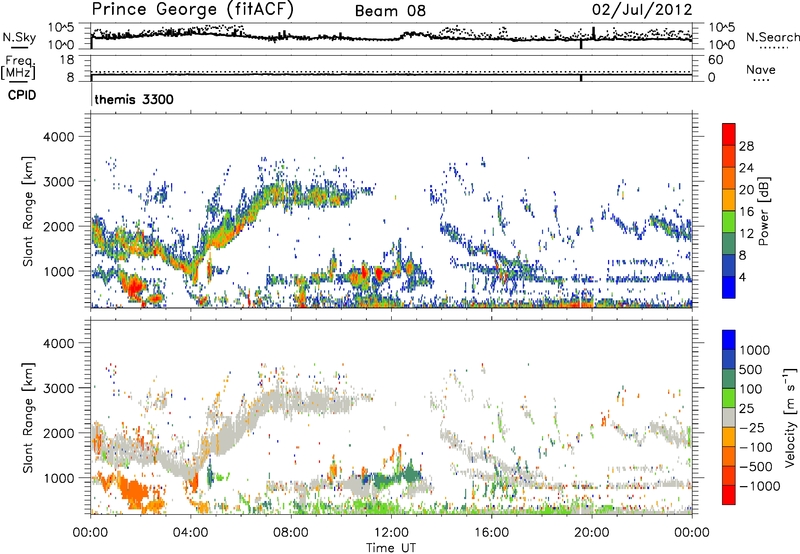Click the '4000' tick of the power panel
The height and width of the screenshot is (554, 800).
[x=58, y=137]
